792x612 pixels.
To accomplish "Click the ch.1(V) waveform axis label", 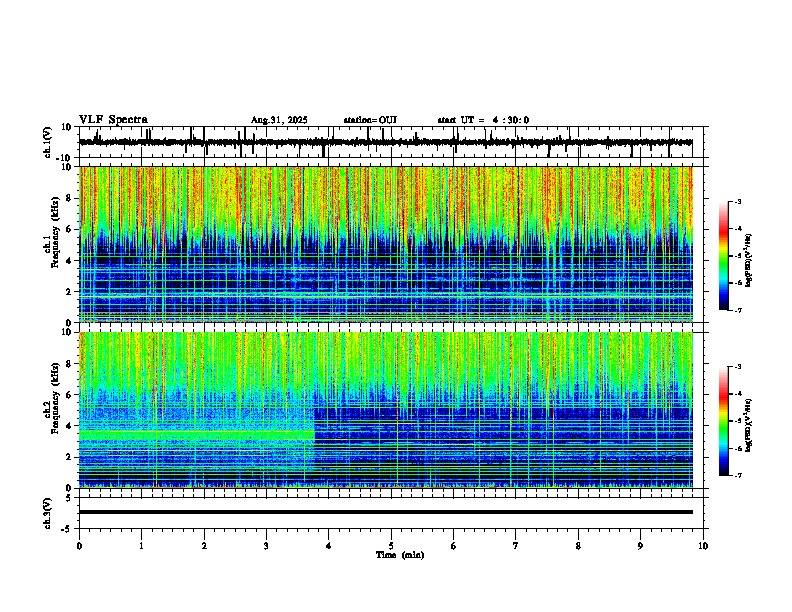I will [x=48, y=142].
